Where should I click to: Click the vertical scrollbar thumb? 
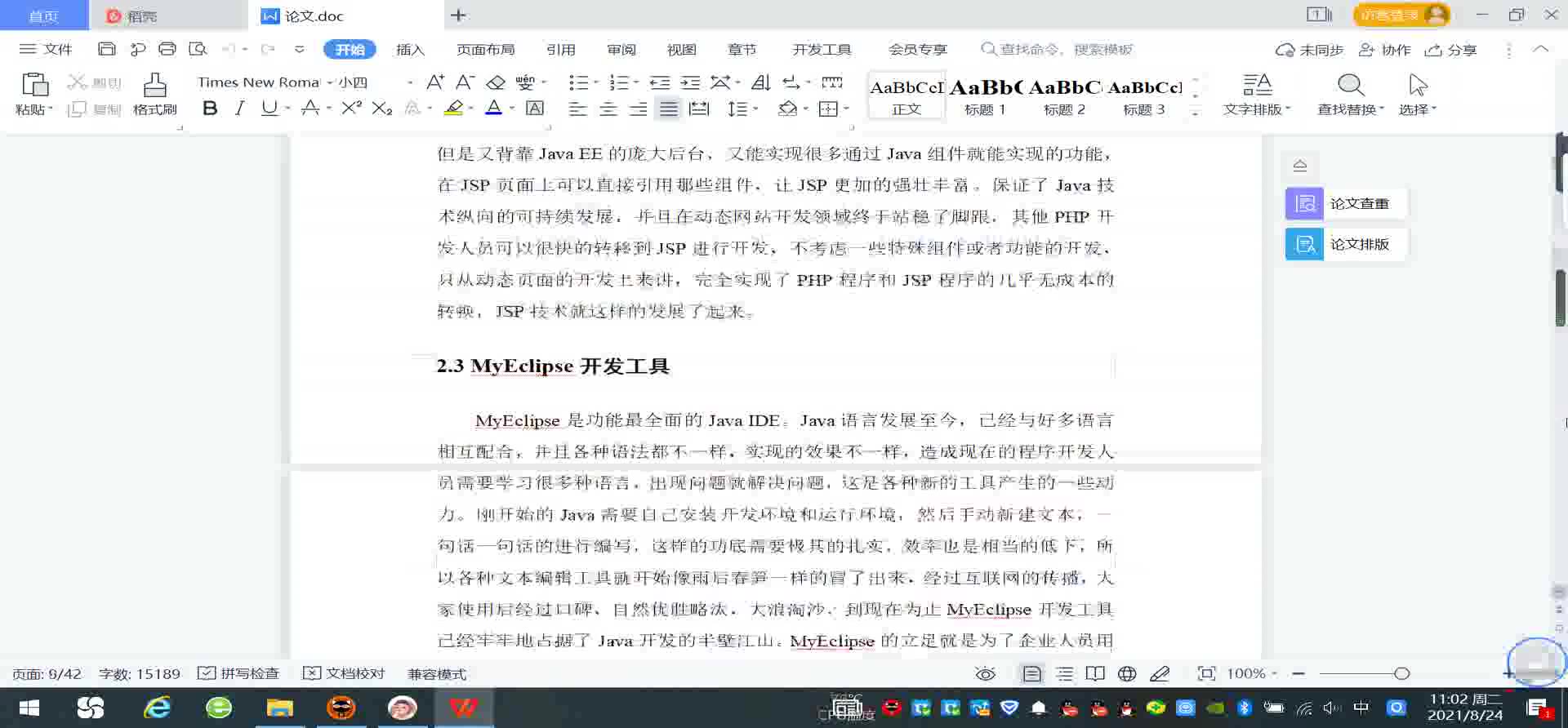pos(1561,298)
